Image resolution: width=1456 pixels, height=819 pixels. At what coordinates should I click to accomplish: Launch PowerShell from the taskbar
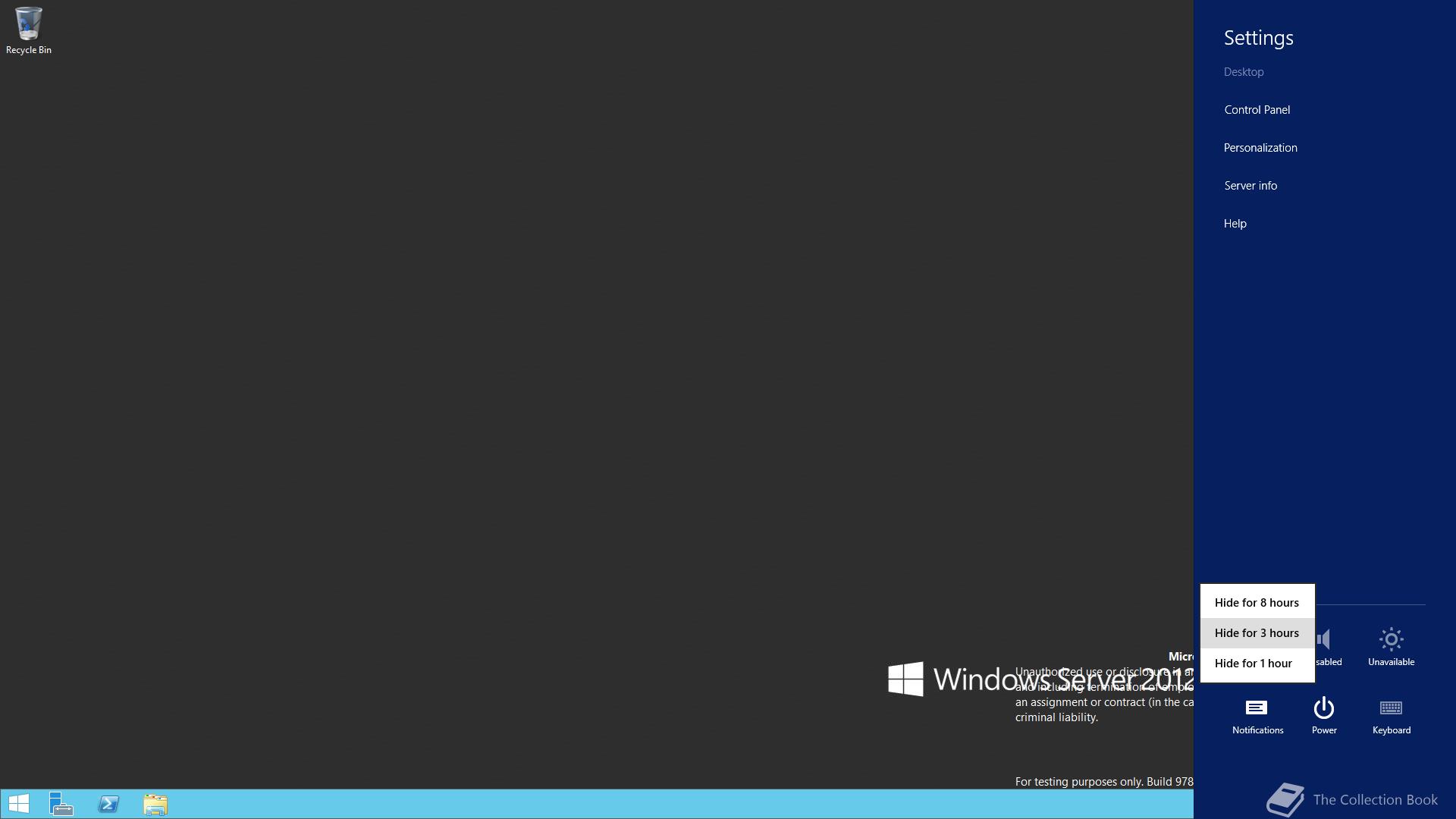click(108, 804)
